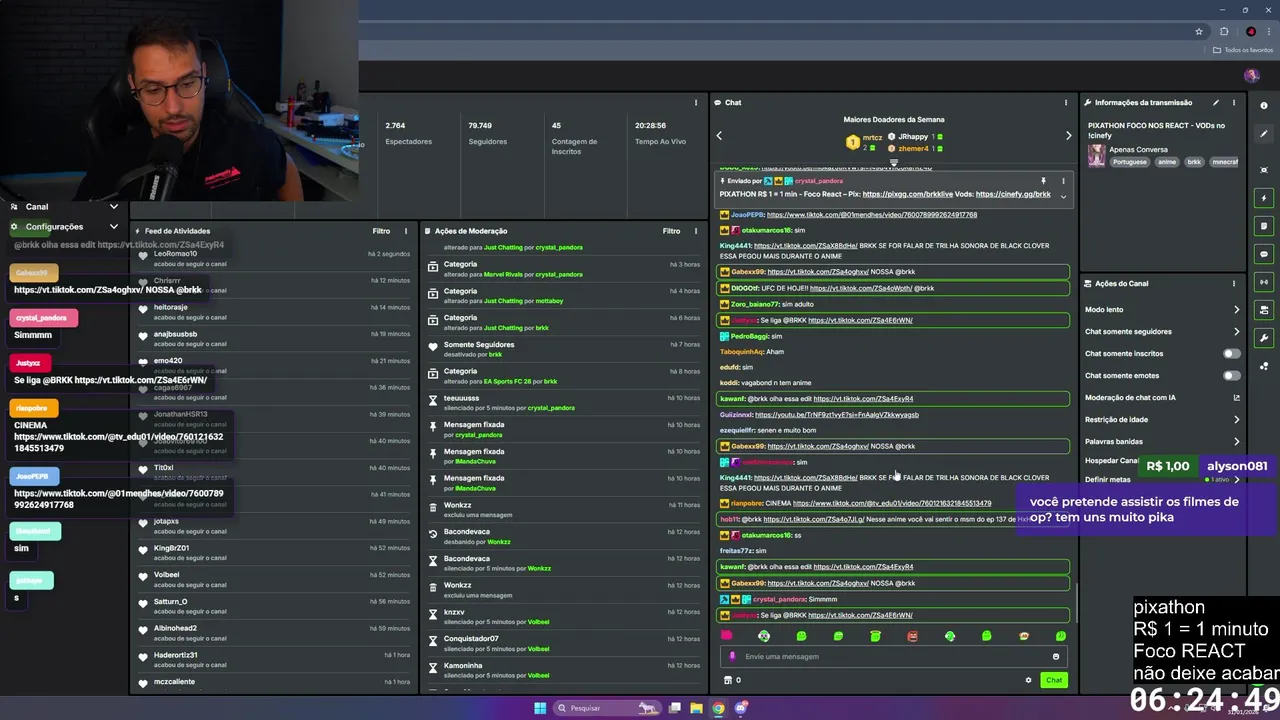
Task: Open Ações do Canal panel three-dot menu
Action: 1234,283
